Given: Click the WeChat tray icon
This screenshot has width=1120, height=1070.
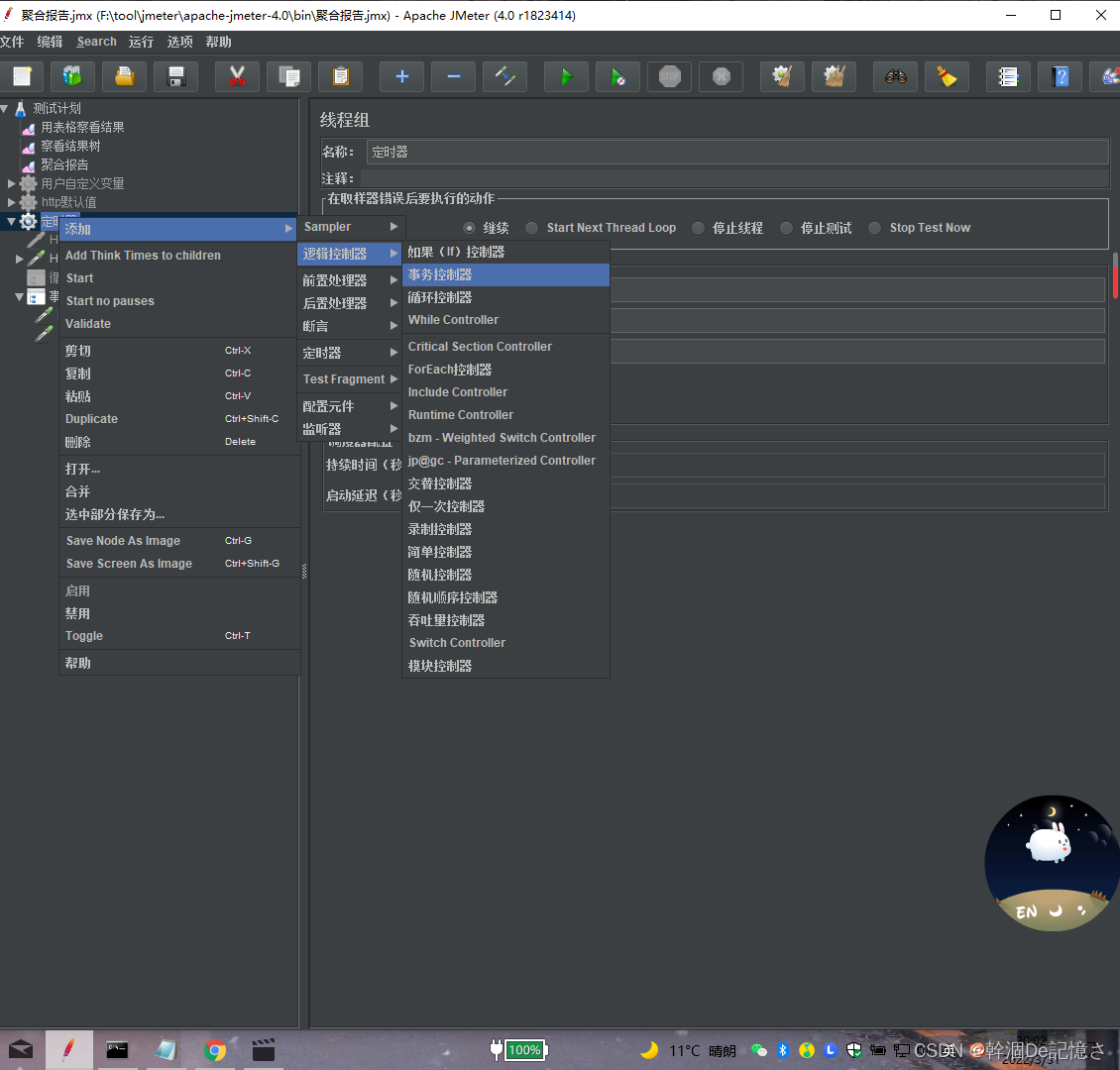Looking at the screenshot, I should 759,1050.
